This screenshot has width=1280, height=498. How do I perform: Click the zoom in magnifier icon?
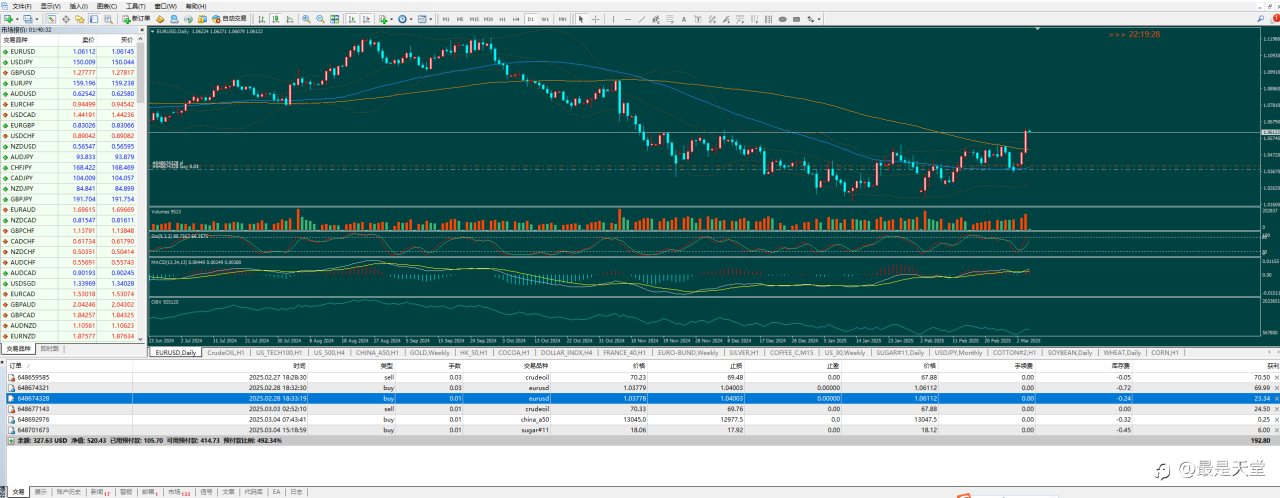(306, 18)
